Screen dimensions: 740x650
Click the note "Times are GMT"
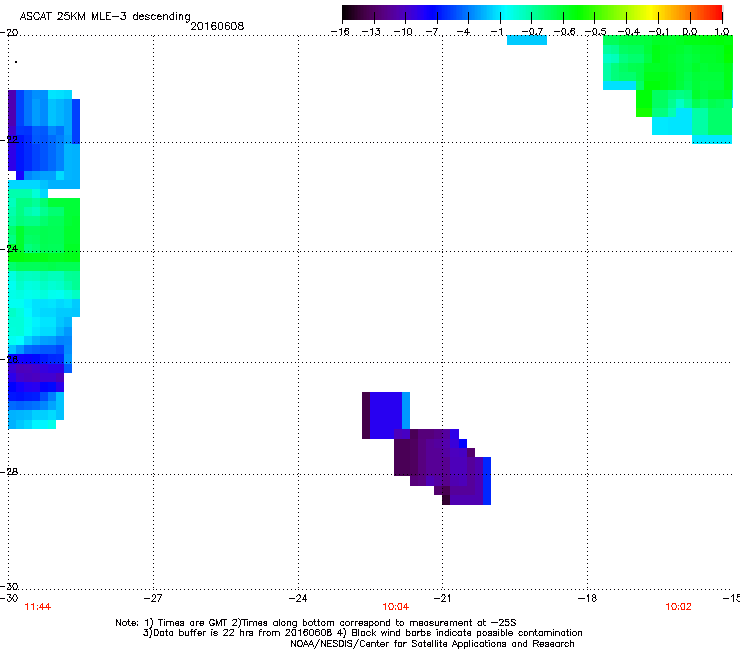pyautogui.click(x=193, y=623)
